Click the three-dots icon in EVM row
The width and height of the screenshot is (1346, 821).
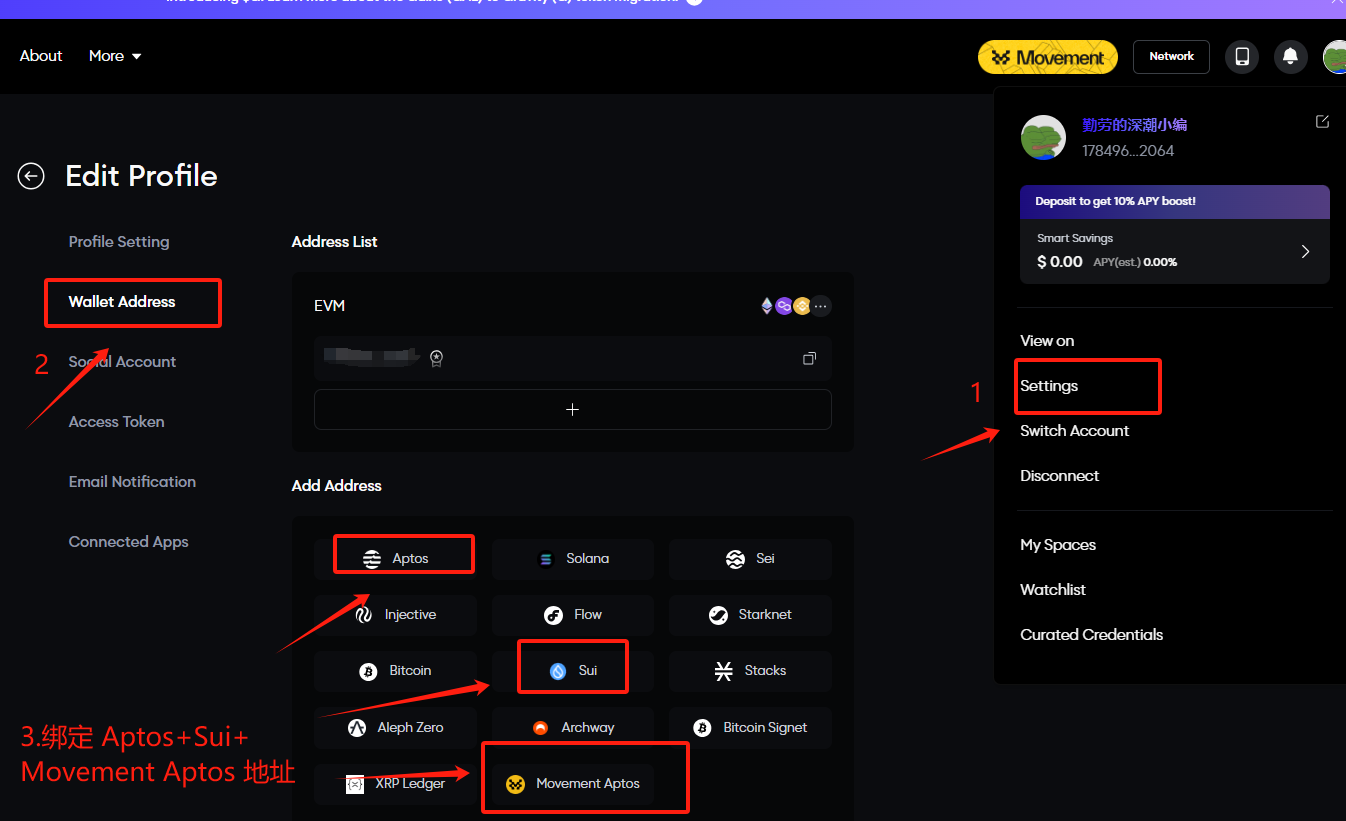pyautogui.click(x=821, y=306)
